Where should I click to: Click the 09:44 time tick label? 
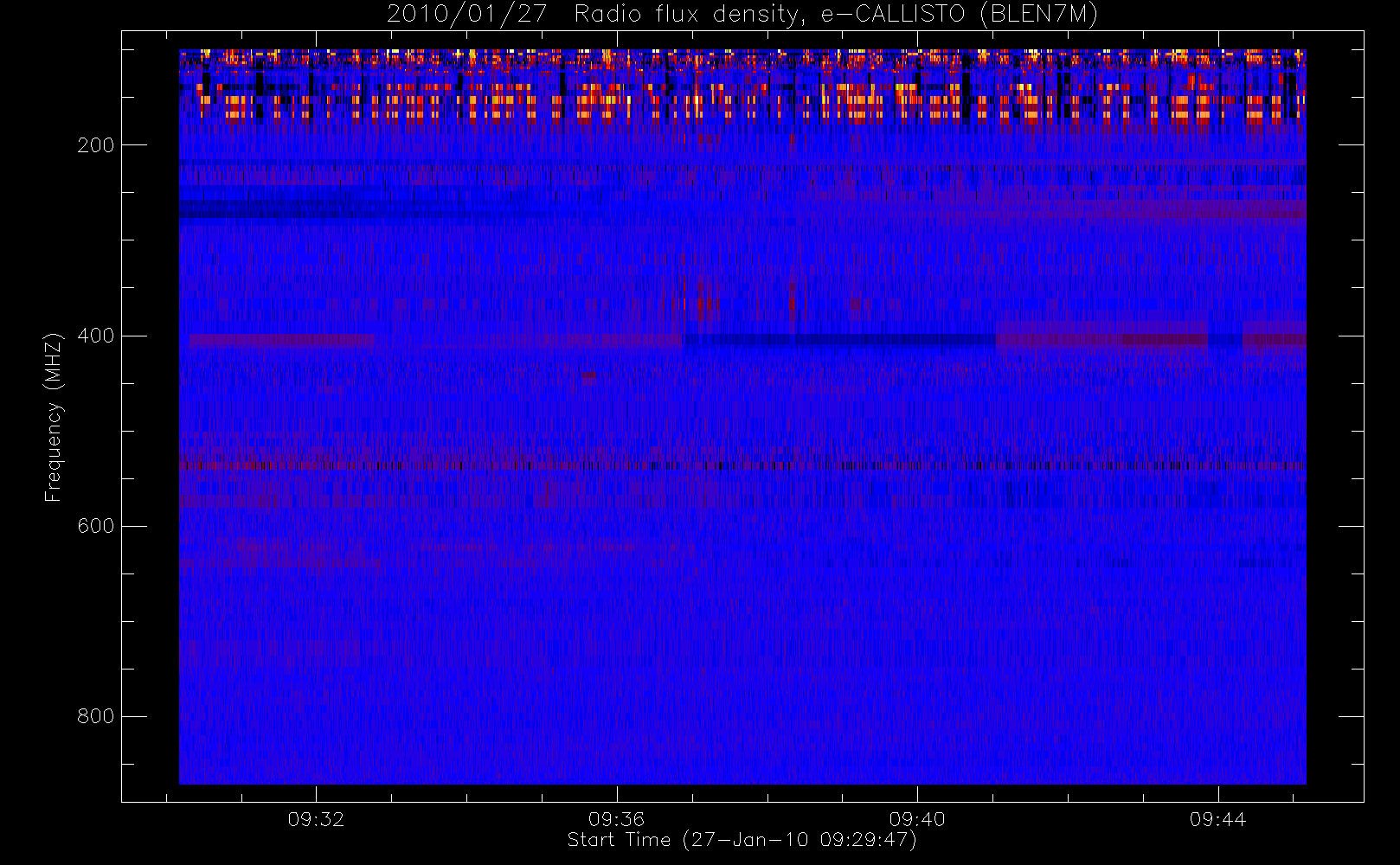pyautogui.click(x=1217, y=819)
